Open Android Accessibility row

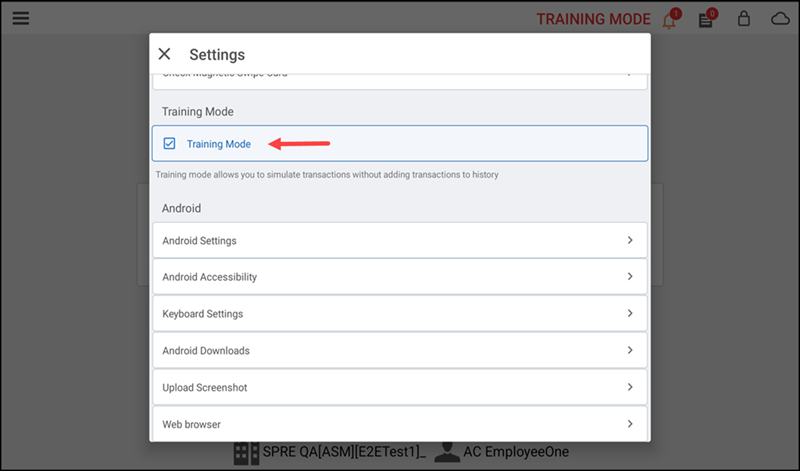[400, 277]
